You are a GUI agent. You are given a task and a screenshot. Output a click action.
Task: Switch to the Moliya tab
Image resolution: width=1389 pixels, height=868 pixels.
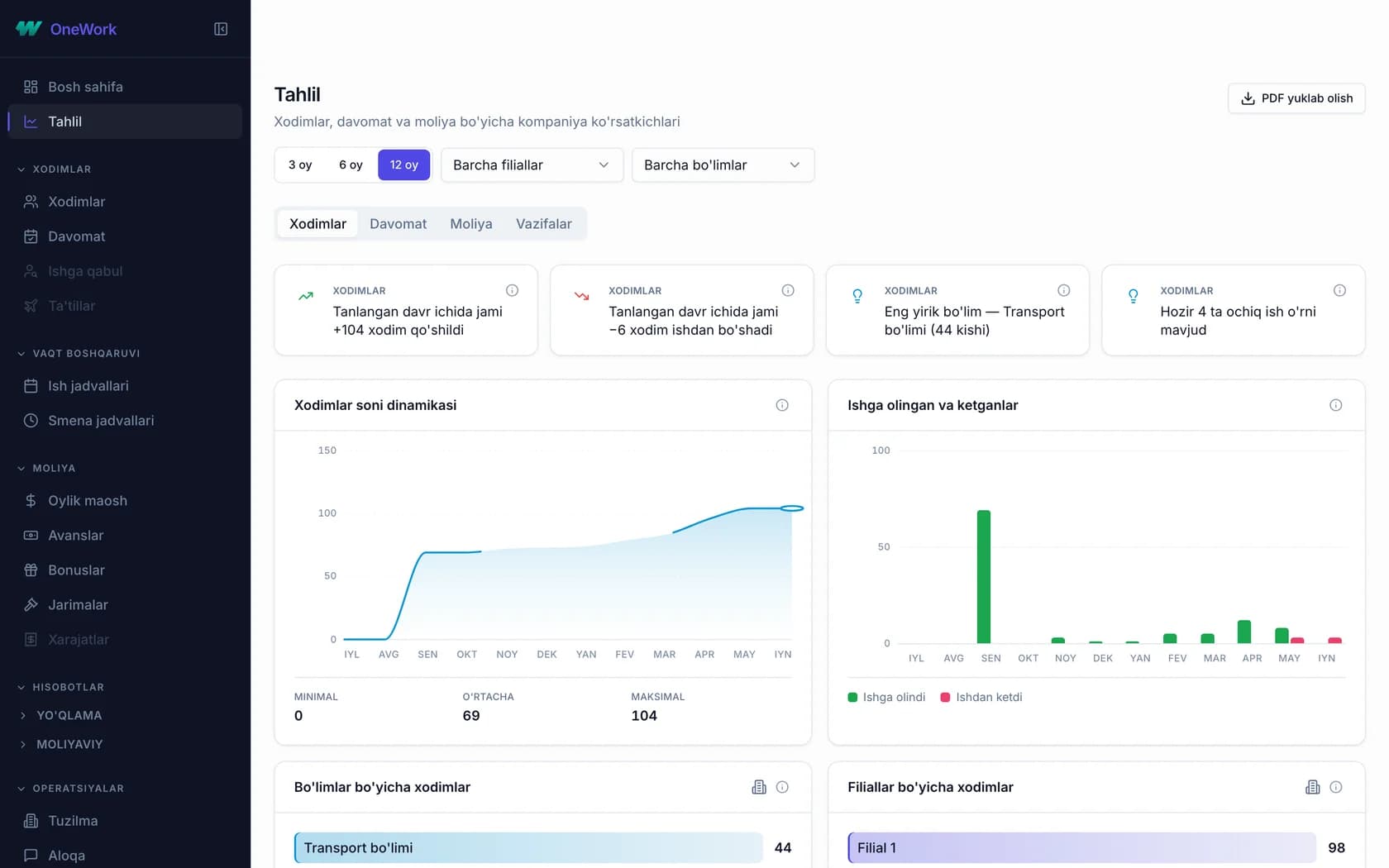471,224
